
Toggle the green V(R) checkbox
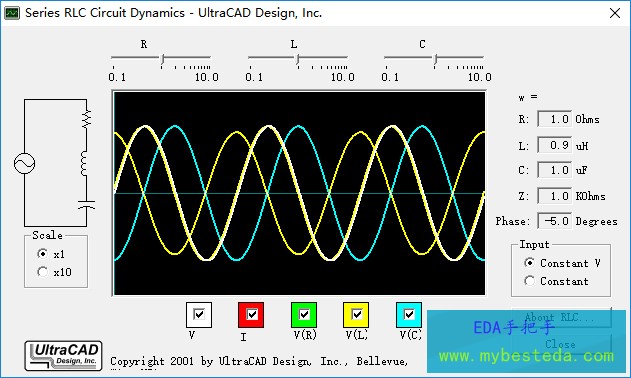(304, 314)
